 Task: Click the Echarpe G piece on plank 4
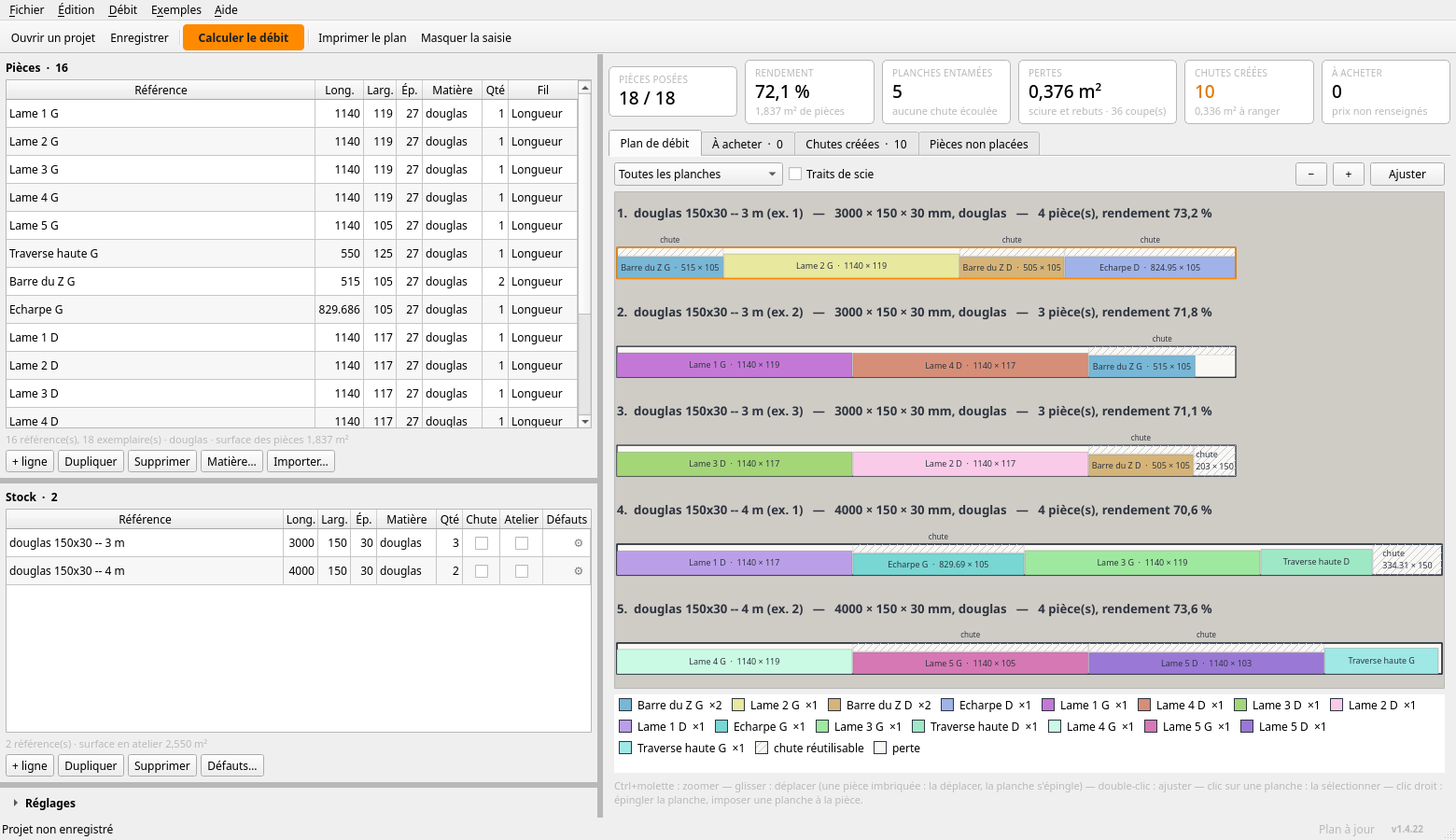(938, 564)
